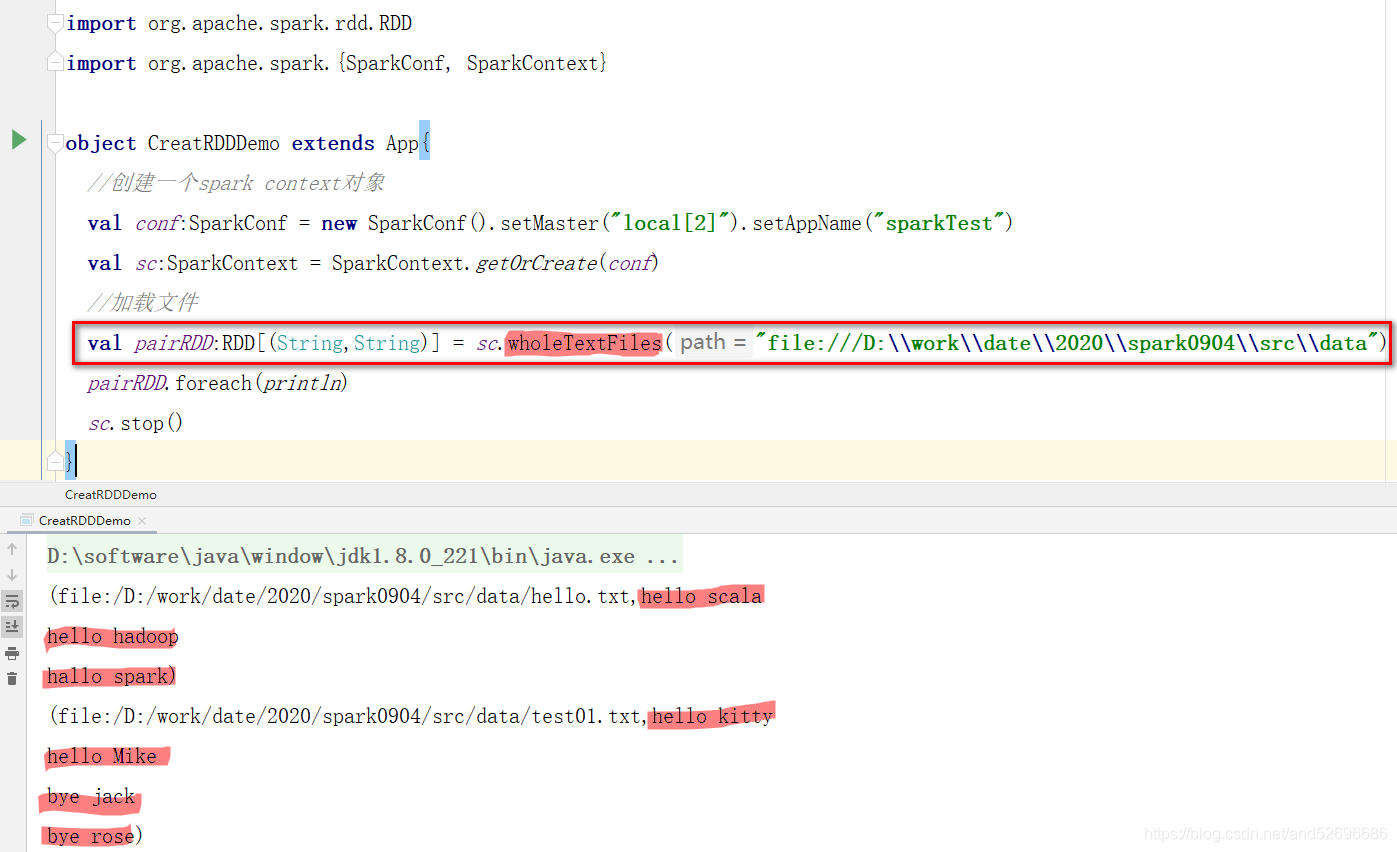Image resolution: width=1397 pixels, height=852 pixels.
Task: Click the 'sc.stop()' line
Action: click(136, 423)
